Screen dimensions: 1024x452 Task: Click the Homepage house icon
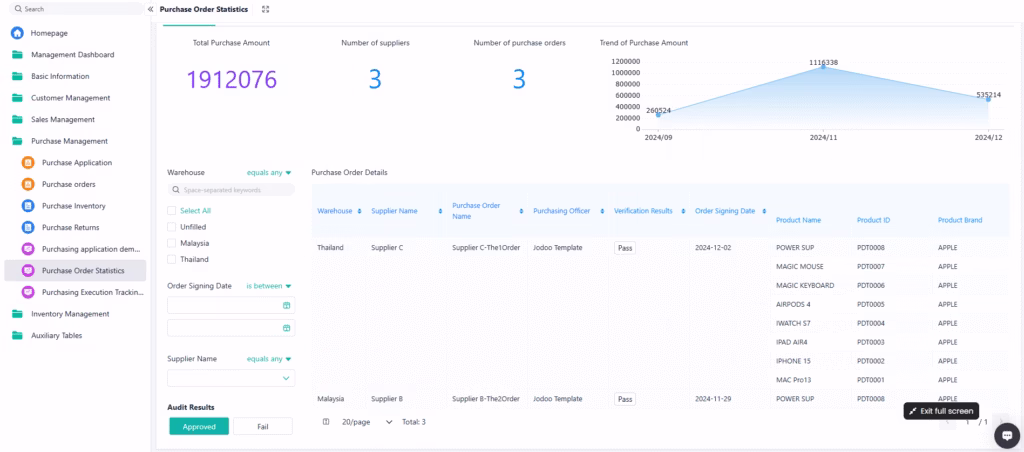17,33
